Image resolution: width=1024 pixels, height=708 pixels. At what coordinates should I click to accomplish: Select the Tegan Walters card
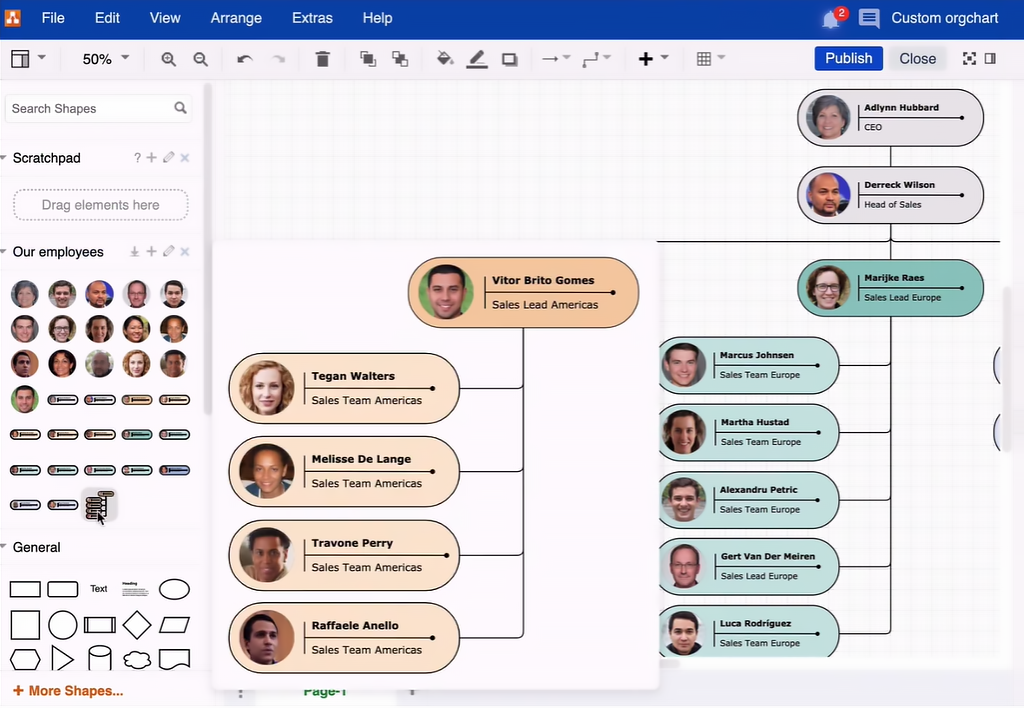coord(344,388)
